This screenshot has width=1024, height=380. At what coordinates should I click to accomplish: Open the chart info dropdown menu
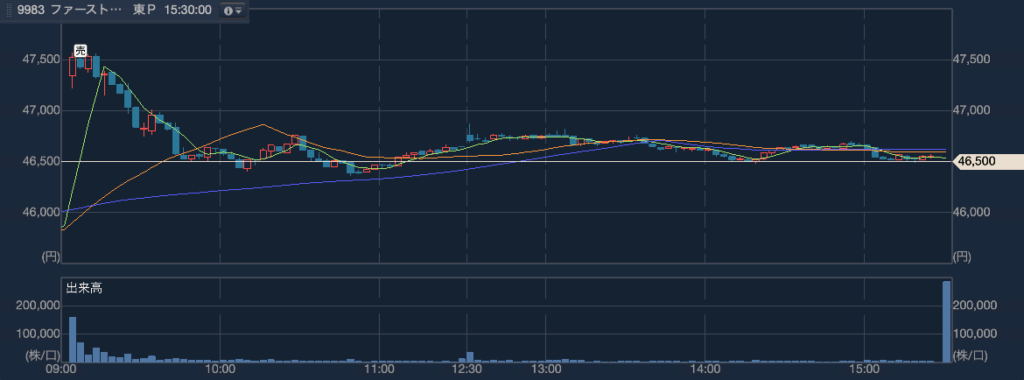pyautogui.click(x=232, y=11)
